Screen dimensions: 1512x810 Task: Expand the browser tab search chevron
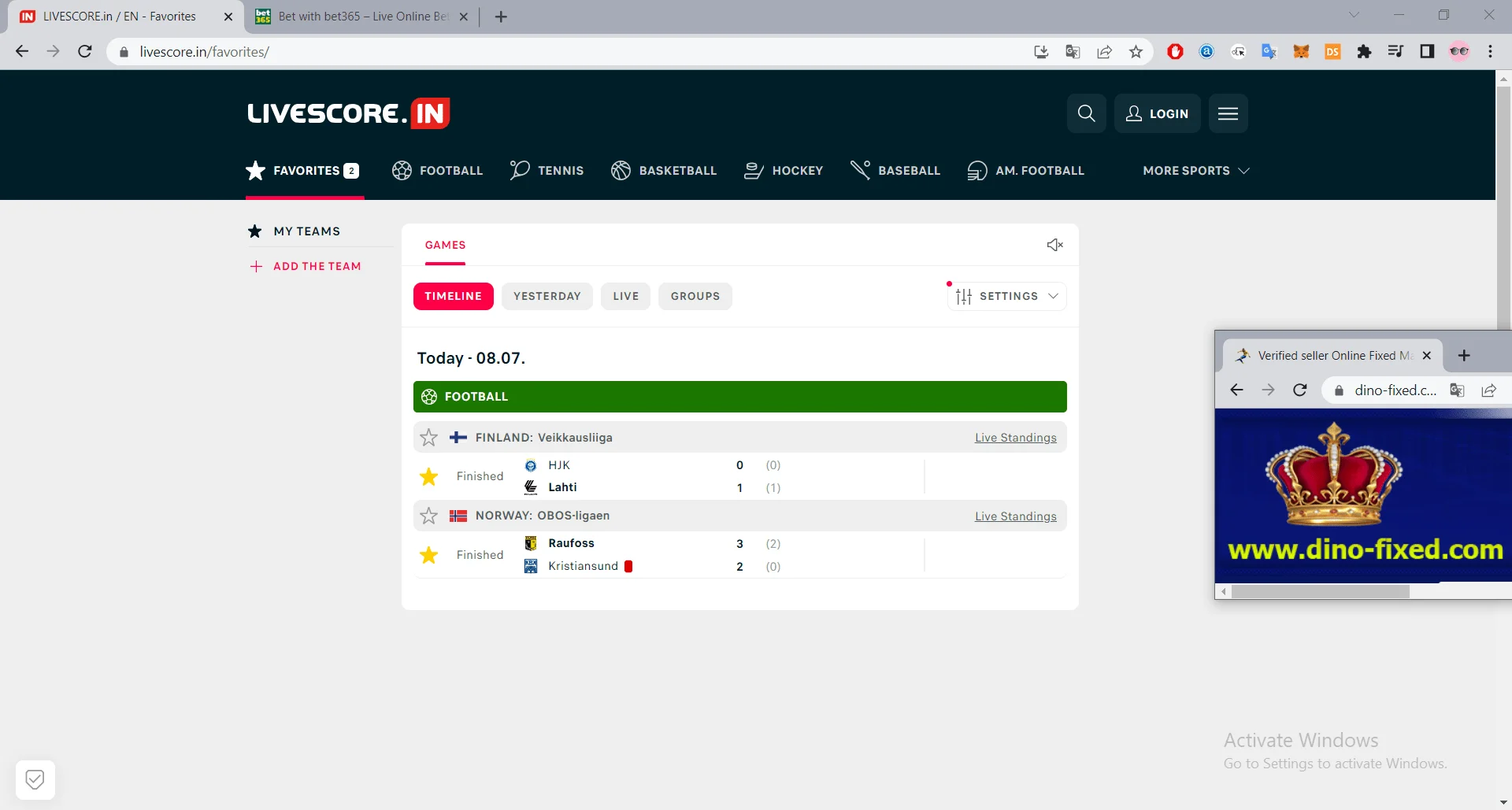click(x=1355, y=14)
